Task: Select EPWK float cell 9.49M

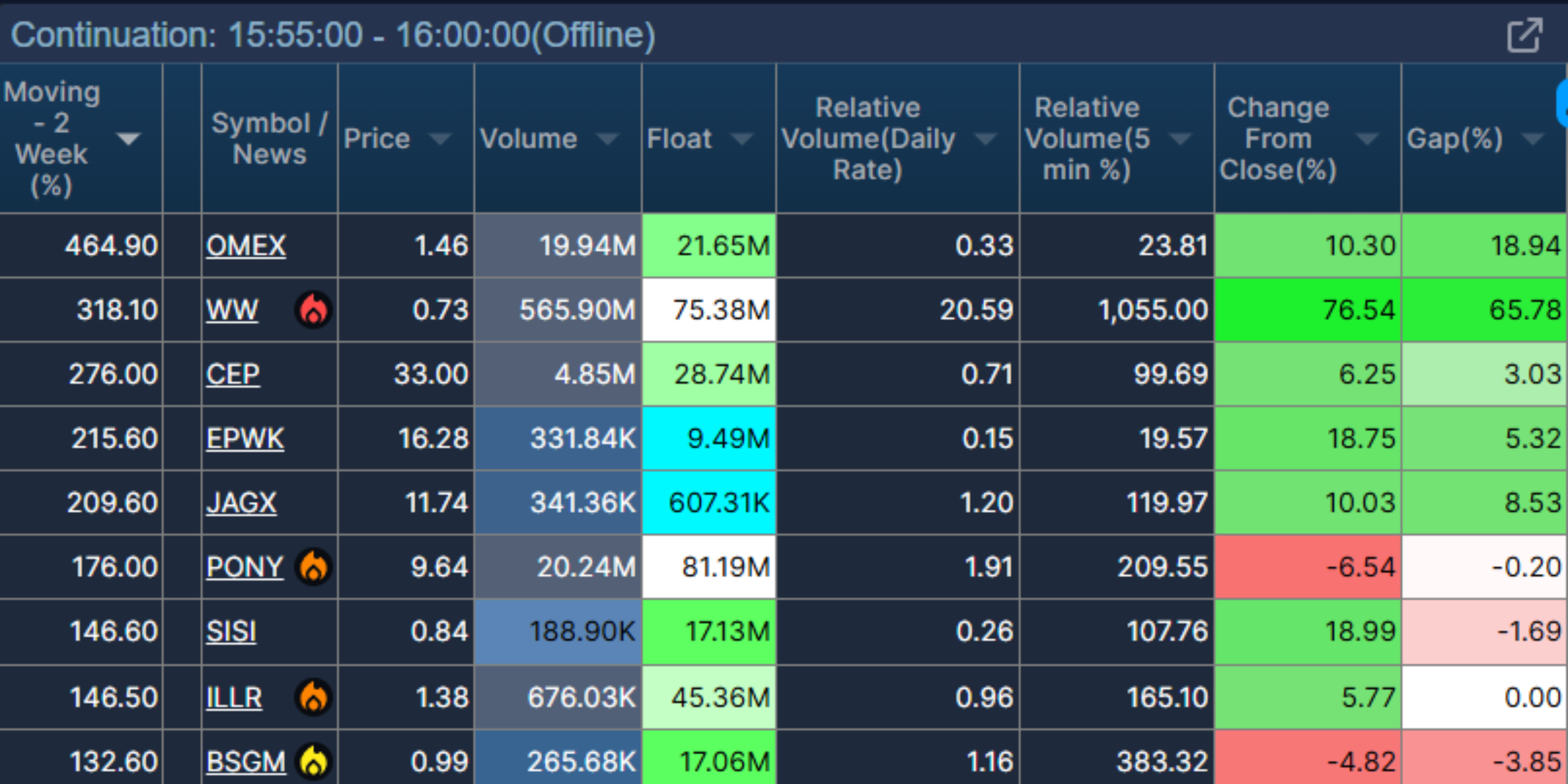Action: 709,438
